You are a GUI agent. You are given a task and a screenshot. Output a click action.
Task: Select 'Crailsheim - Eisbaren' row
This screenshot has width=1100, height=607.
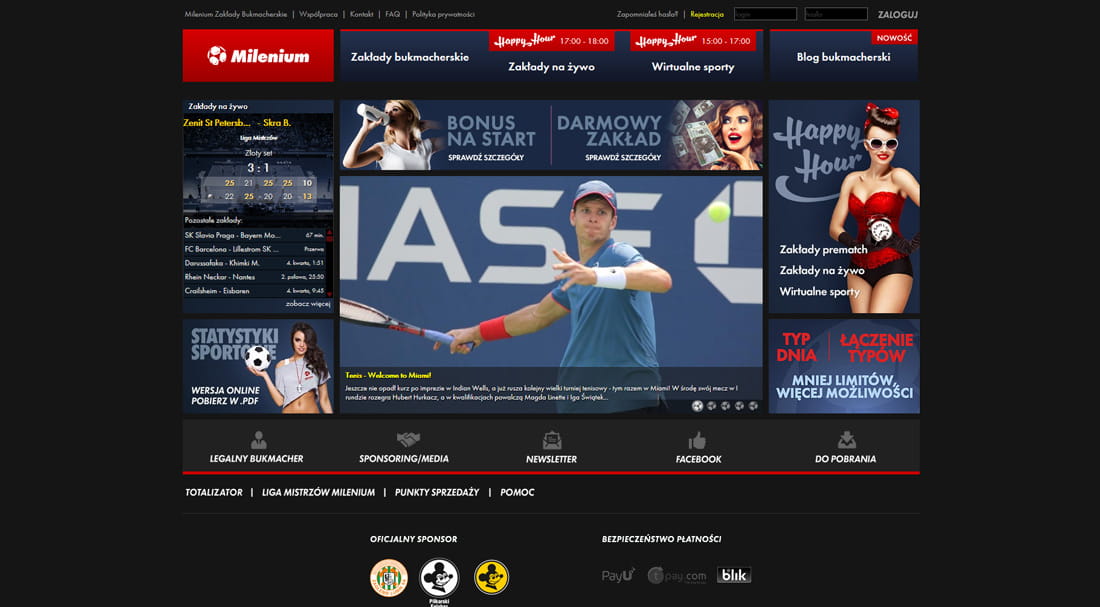coord(255,291)
